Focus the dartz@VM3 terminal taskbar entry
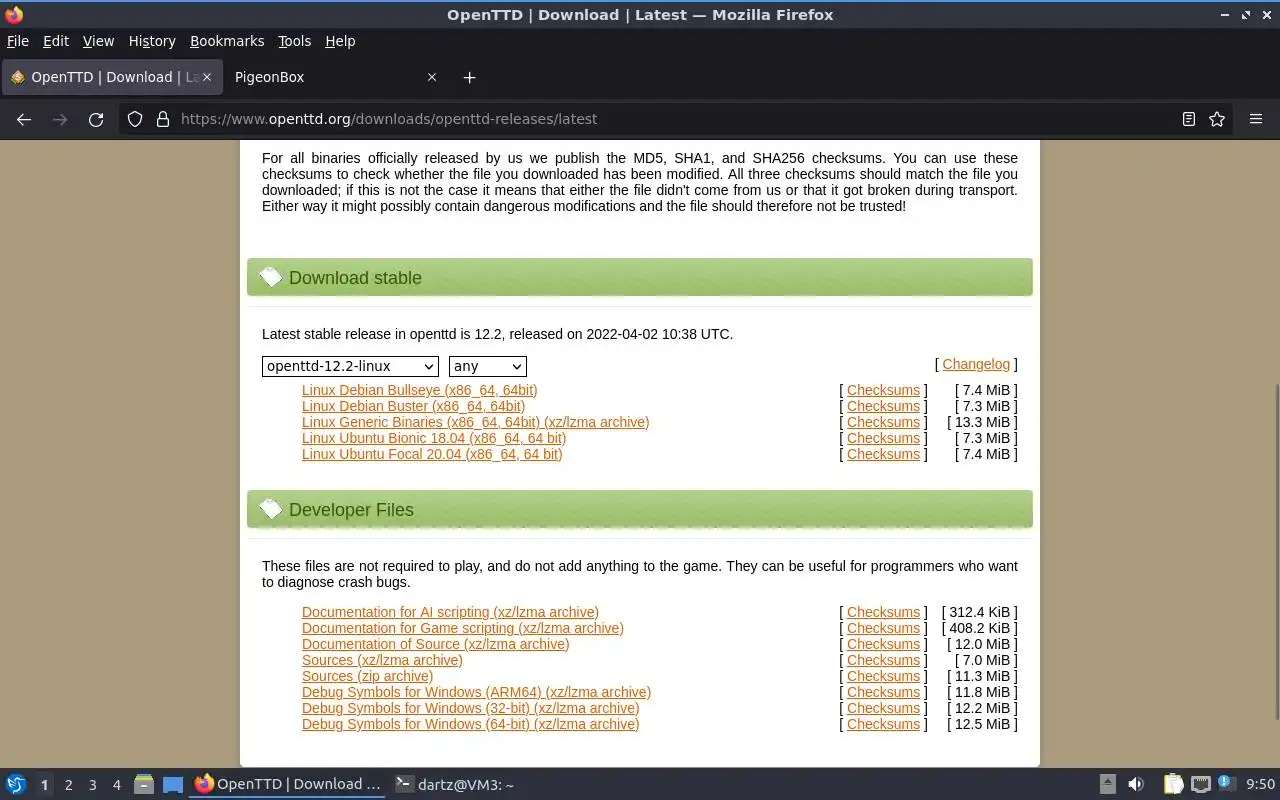Screen dimensions: 1280x800 click(455, 785)
